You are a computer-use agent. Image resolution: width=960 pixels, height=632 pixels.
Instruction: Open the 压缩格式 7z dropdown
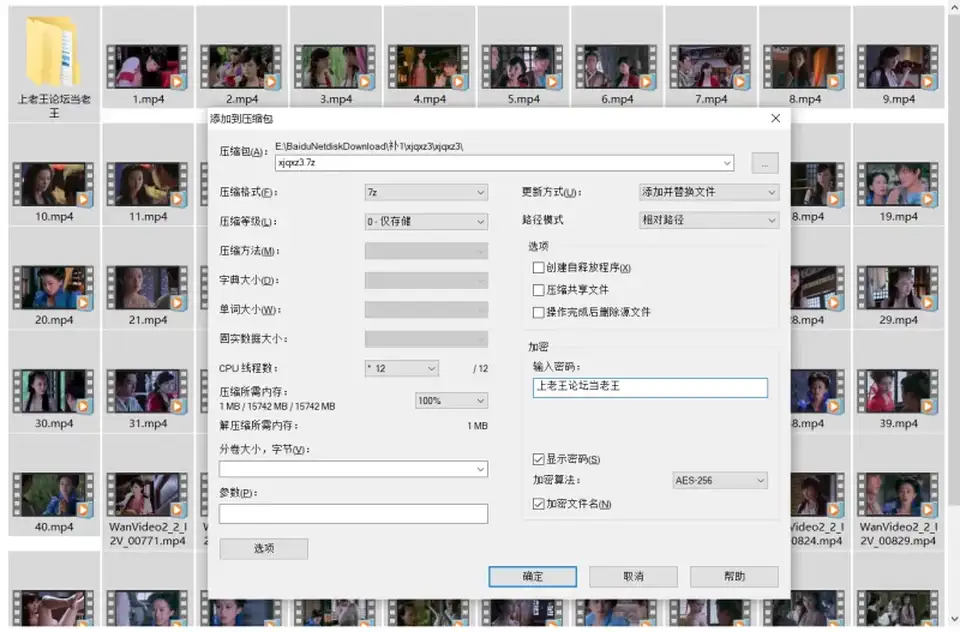426,192
